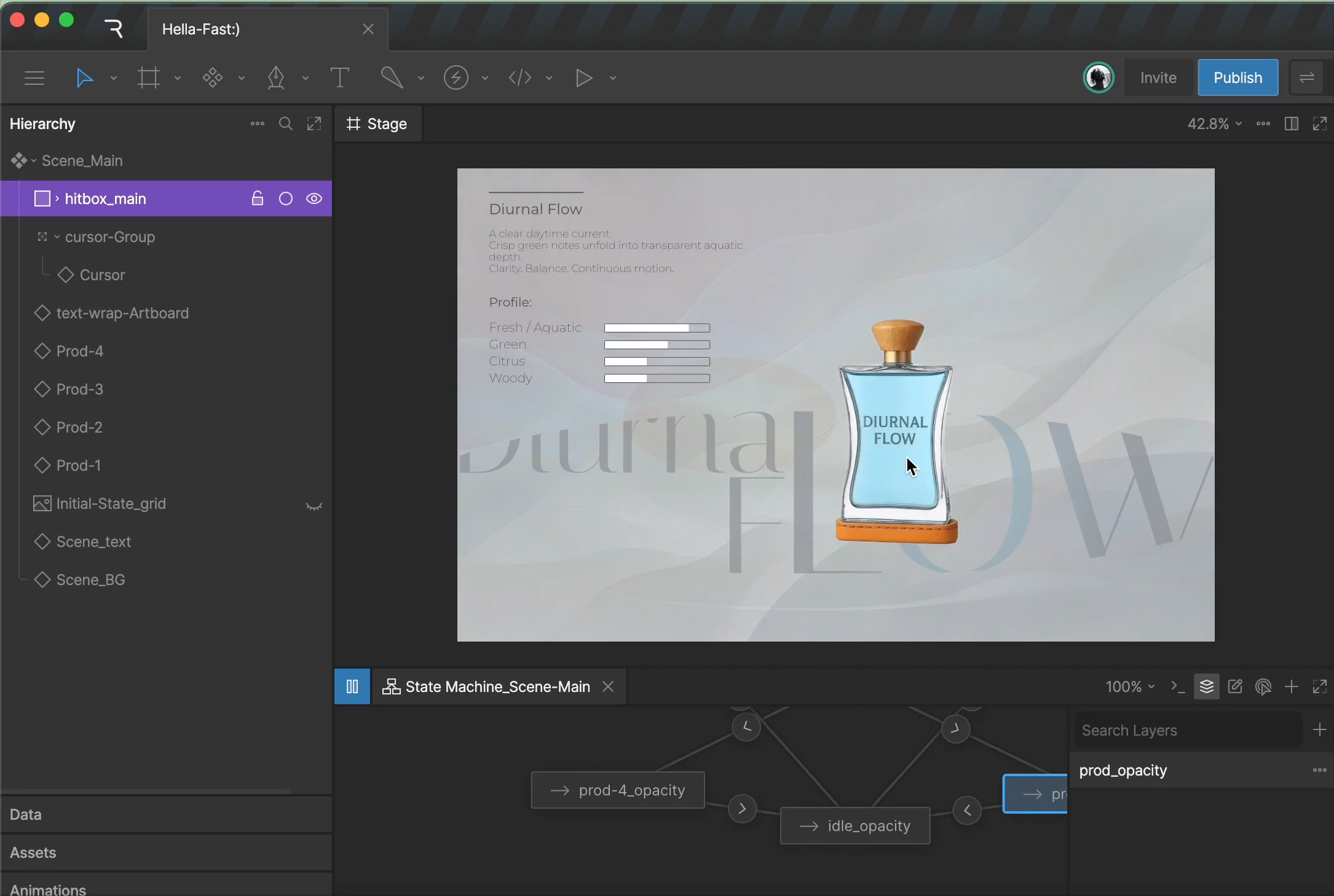Click the Publish button
The height and width of the screenshot is (896, 1334).
coord(1237,78)
